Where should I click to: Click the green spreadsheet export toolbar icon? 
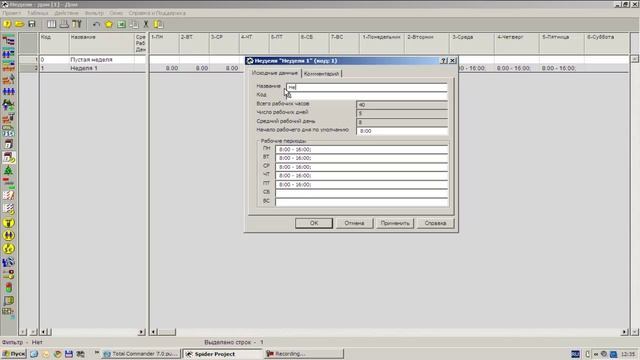coord(121,24)
